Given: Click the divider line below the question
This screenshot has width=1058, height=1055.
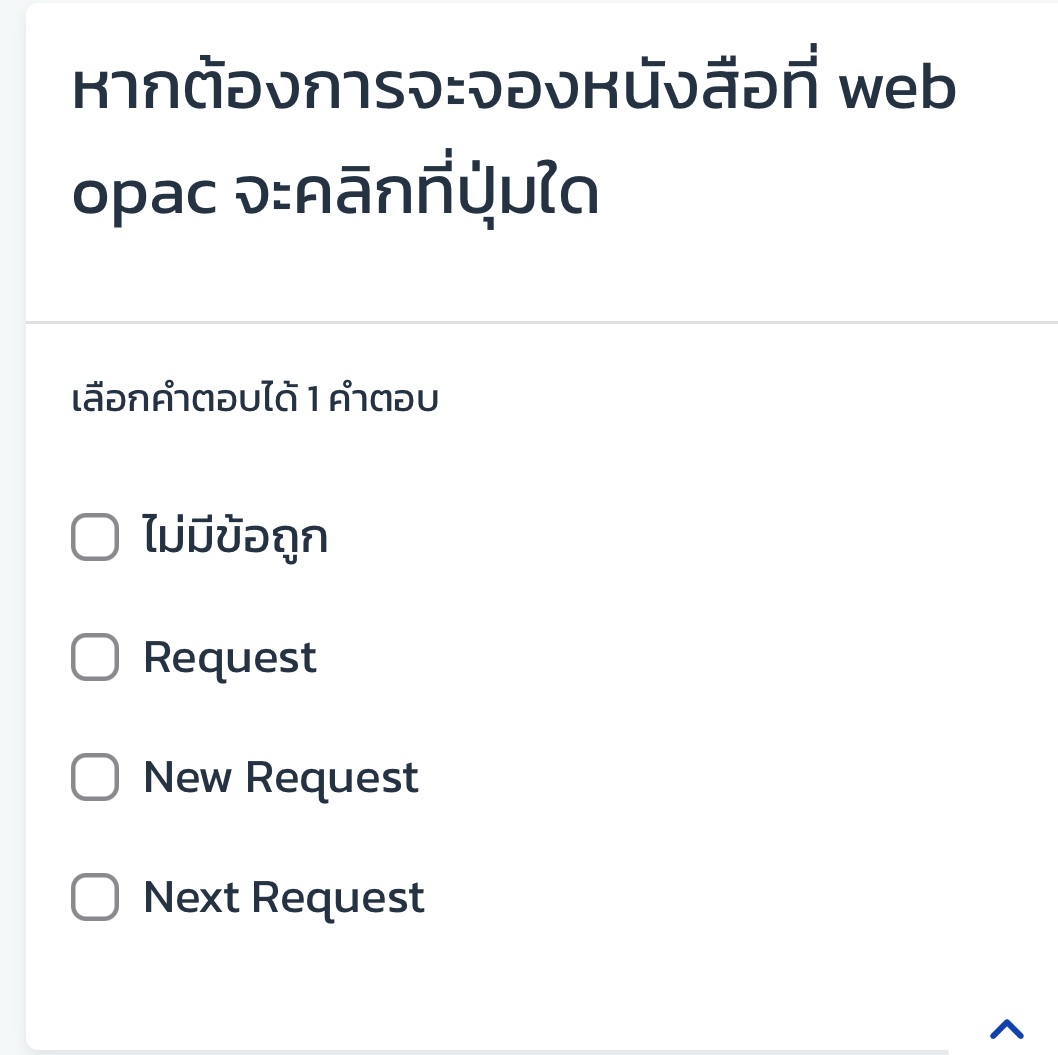Looking at the screenshot, I should (540, 321).
